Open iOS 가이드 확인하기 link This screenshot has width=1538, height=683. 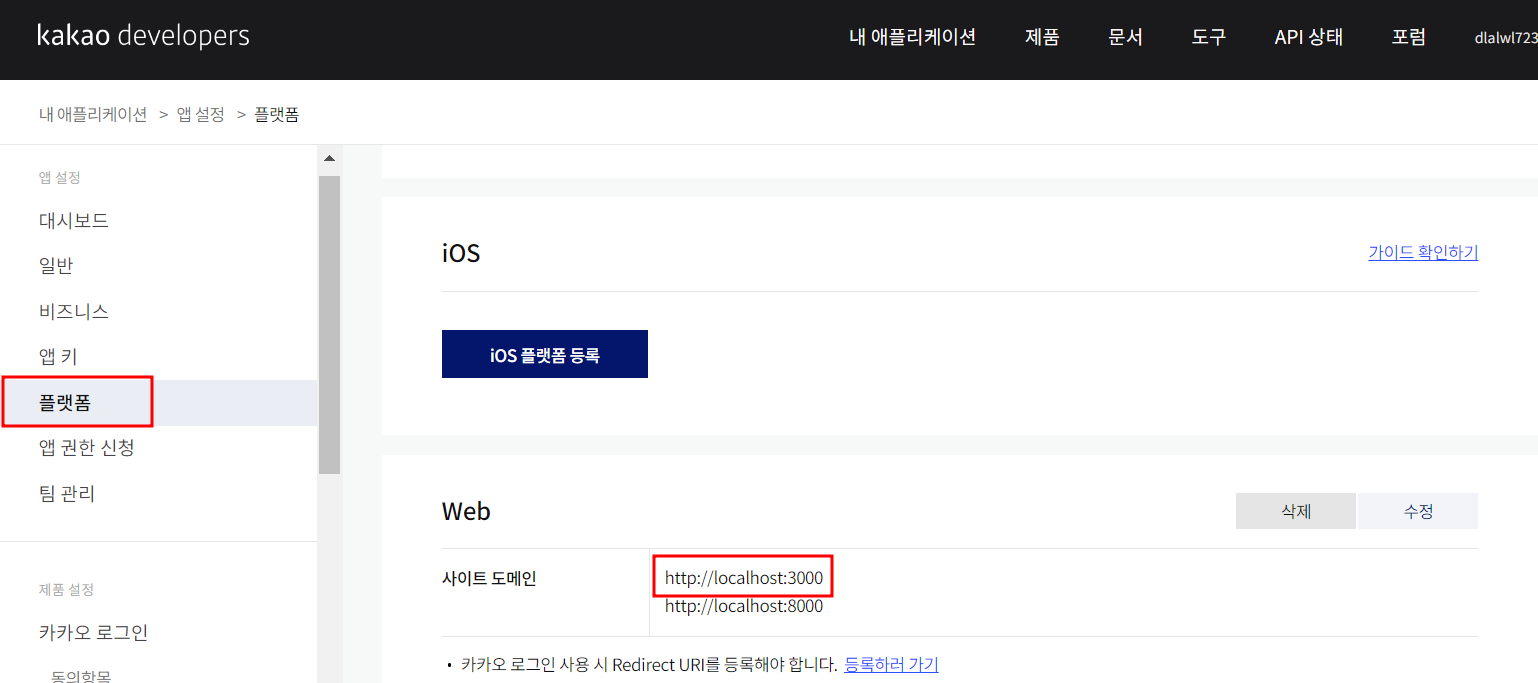(1423, 252)
